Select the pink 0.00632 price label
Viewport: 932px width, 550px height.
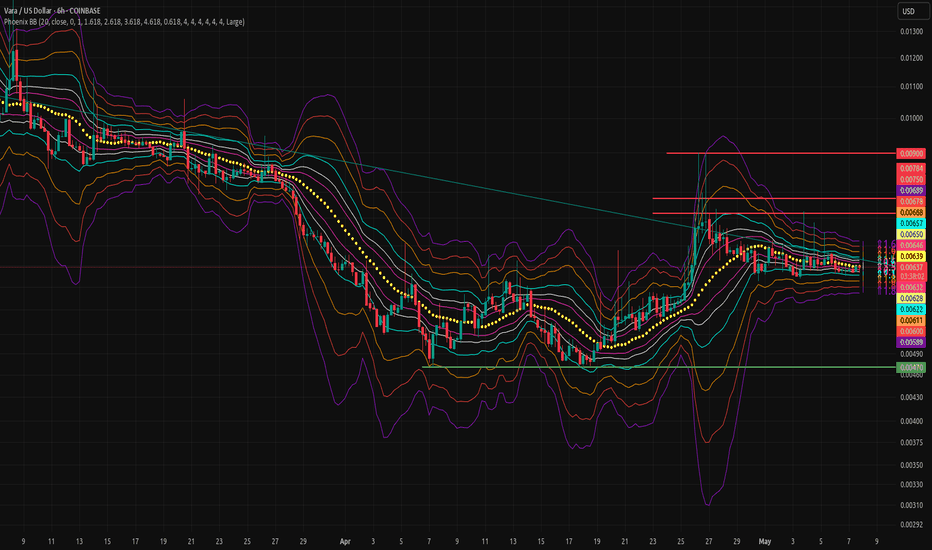[x=911, y=287]
